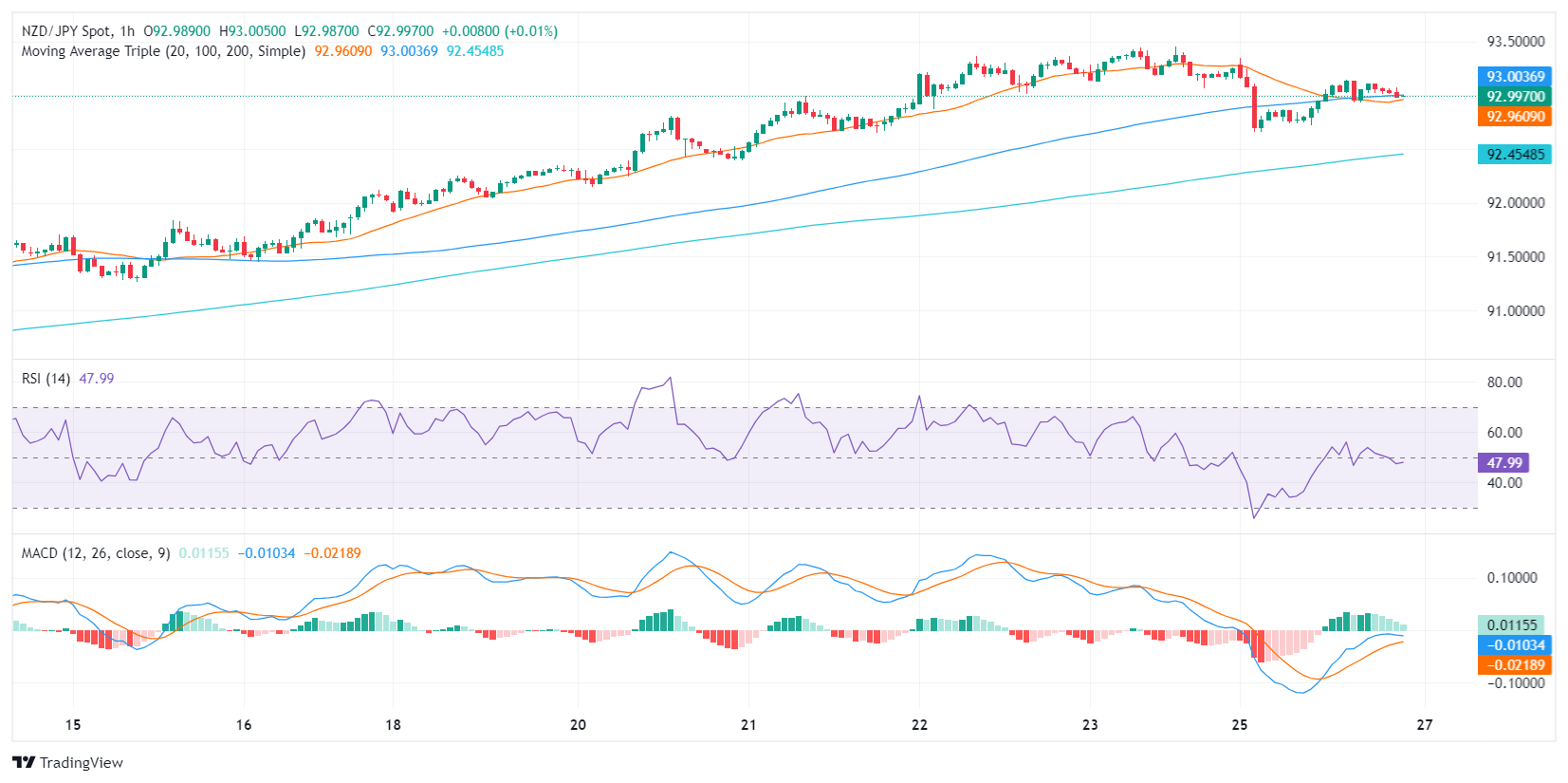This screenshot has height=783, width=1568.
Task: Click the blue 93.00369 MA legend value
Action: pos(409,51)
